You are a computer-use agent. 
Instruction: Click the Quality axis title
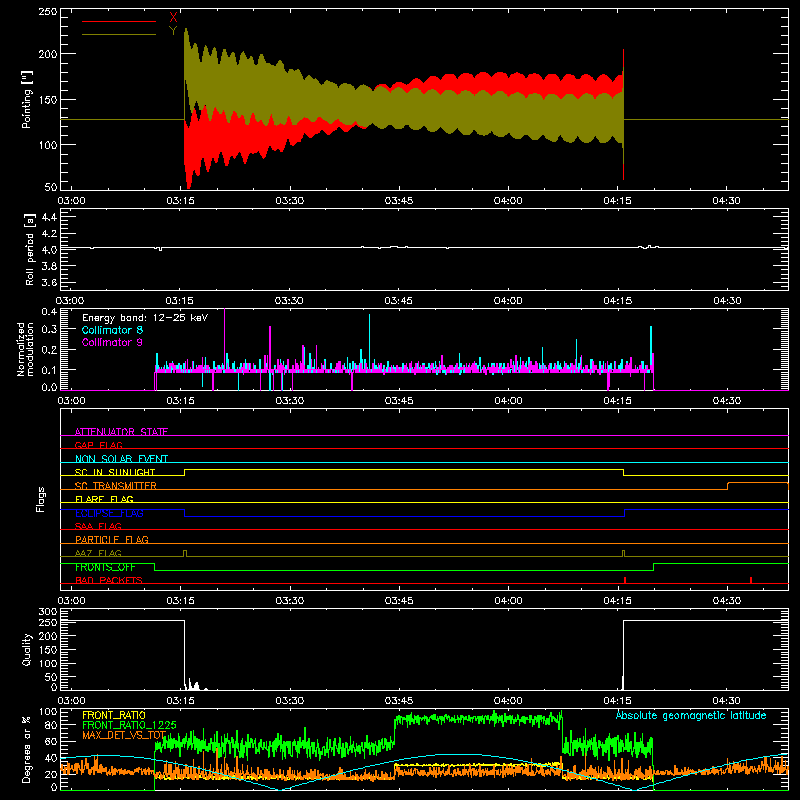(27, 649)
